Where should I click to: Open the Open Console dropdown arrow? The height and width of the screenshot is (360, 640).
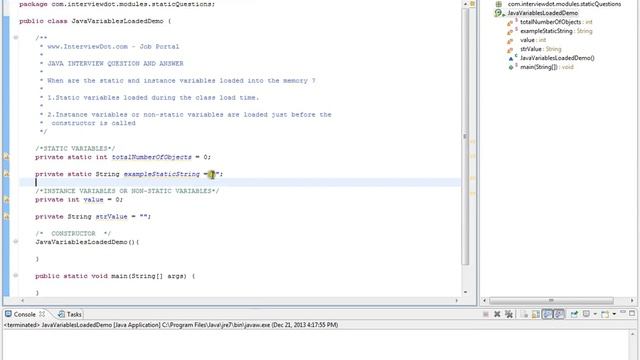(x=614, y=314)
